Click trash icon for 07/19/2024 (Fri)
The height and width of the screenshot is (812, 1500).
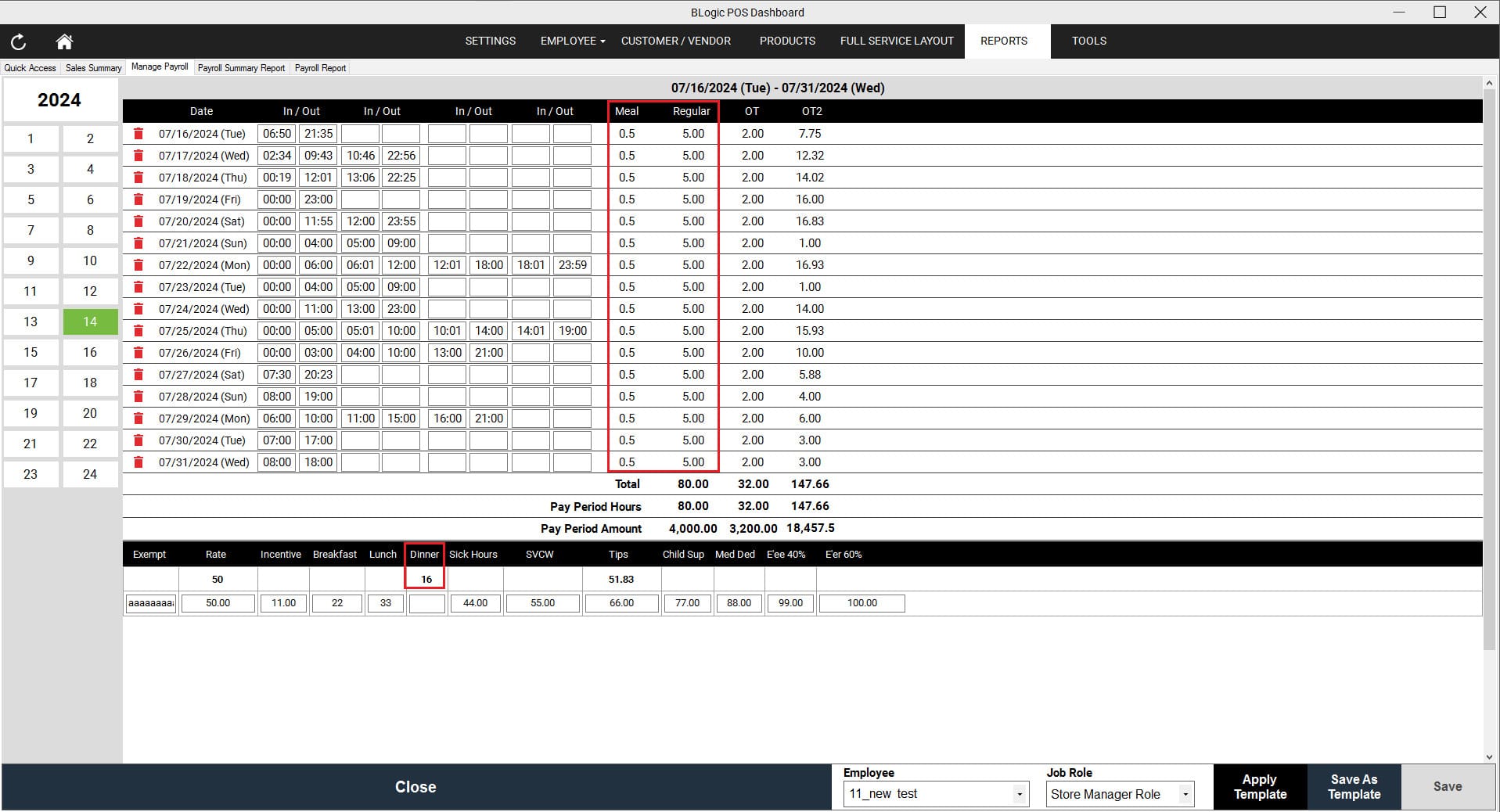[138, 199]
